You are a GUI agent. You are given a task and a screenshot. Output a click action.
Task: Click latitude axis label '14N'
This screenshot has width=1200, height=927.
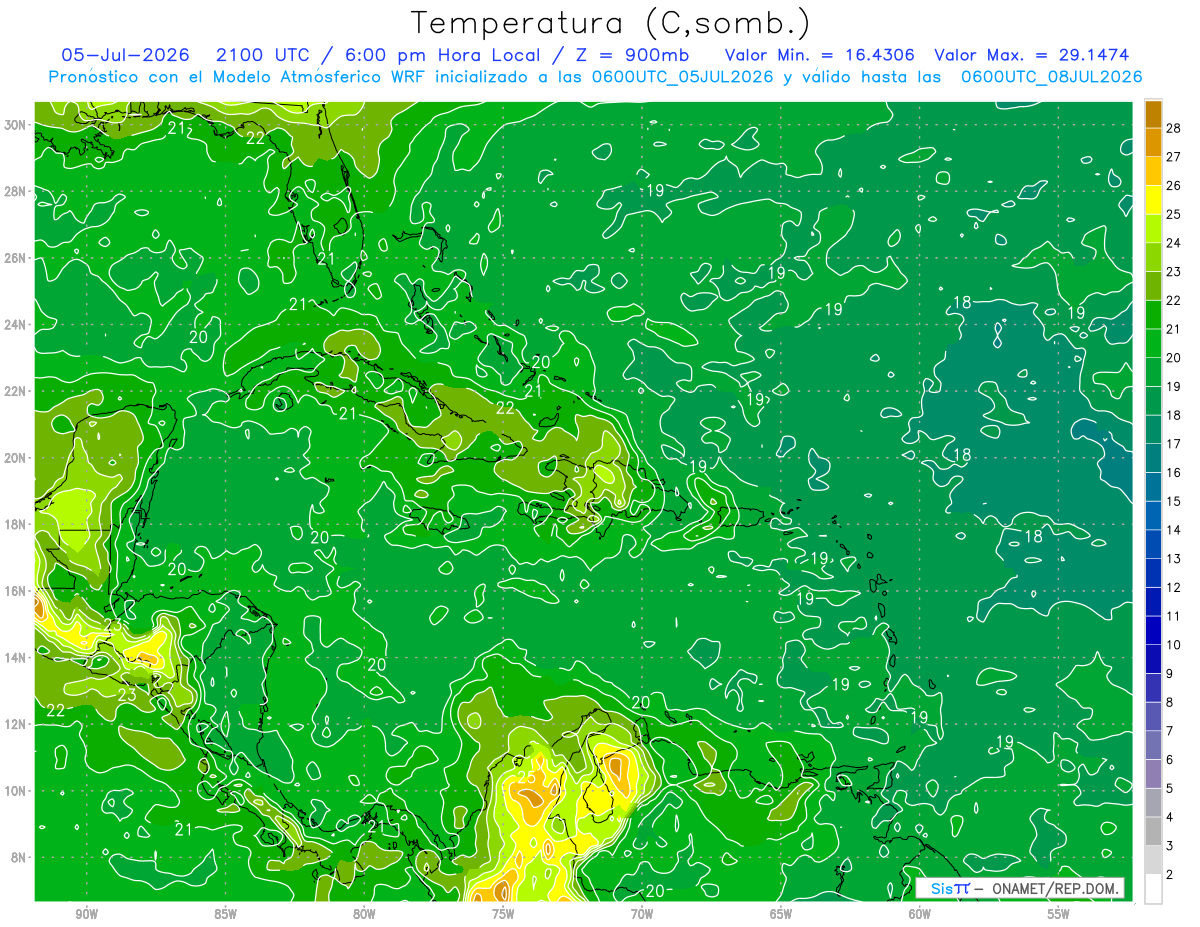15,658
